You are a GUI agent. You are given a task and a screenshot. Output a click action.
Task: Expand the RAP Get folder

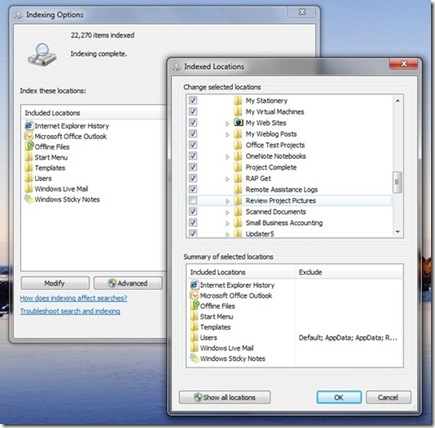[227, 179]
